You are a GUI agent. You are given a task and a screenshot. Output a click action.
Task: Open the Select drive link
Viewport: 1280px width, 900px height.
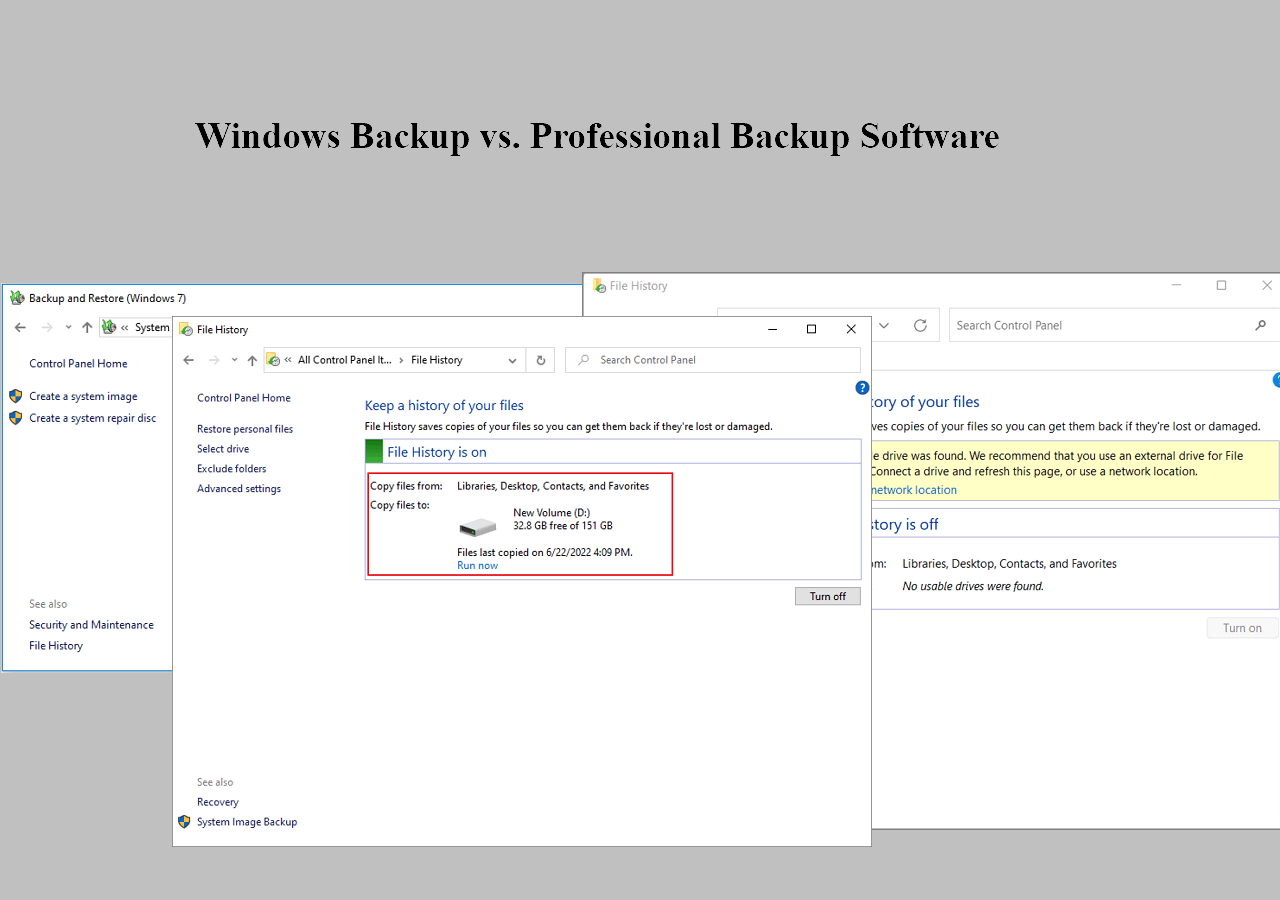223,449
